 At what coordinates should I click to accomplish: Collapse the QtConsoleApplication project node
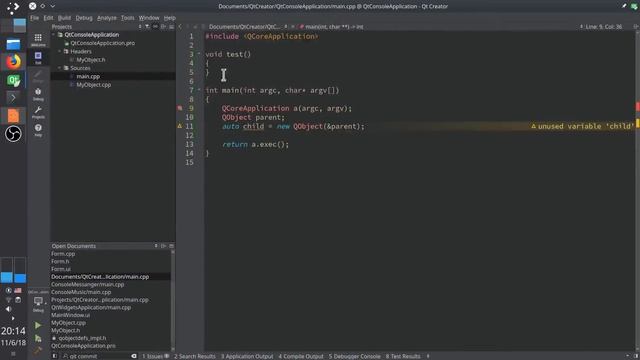54,35
